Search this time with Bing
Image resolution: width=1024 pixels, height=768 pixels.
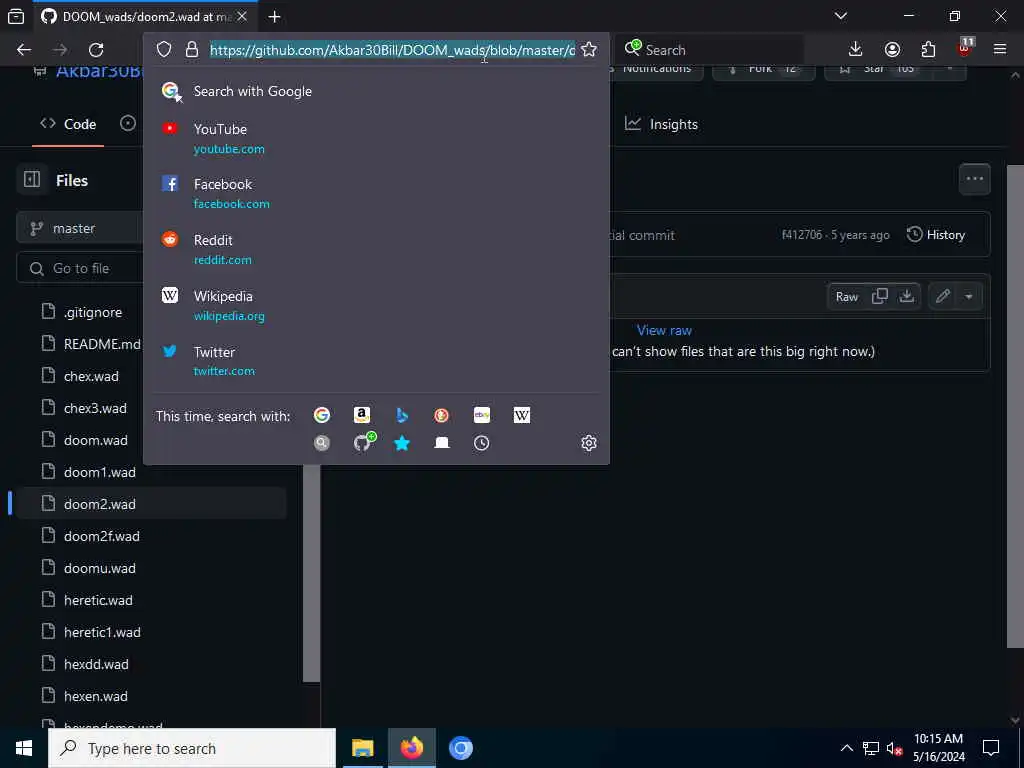[x=402, y=415]
